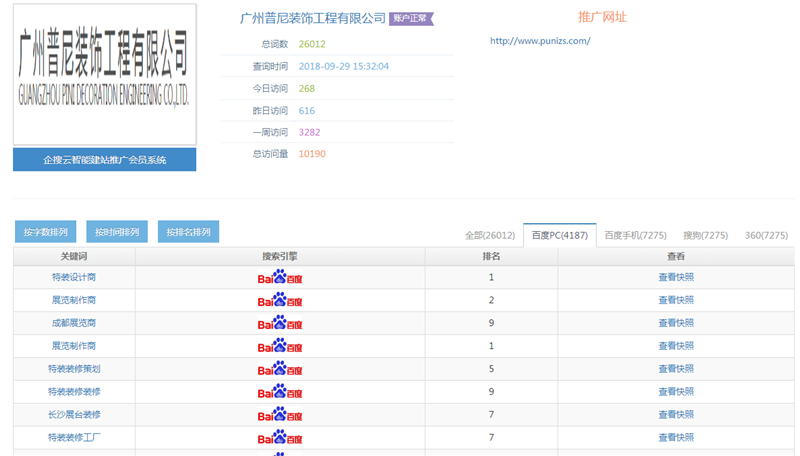The height and width of the screenshot is (456, 800).
Task: Click Baidu logo in 特装设计商 row
Action: (280, 277)
